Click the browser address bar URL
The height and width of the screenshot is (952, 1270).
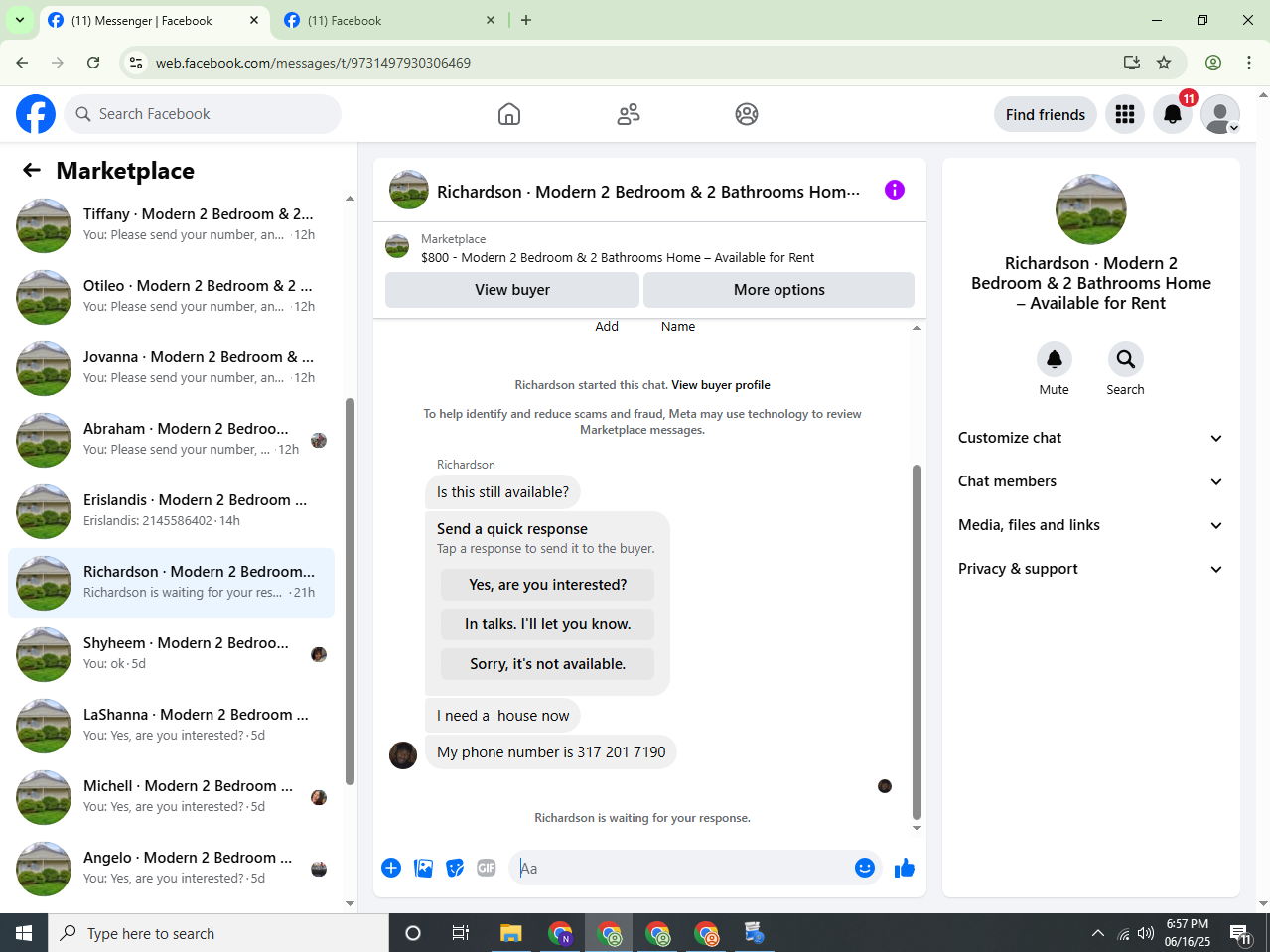313,63
